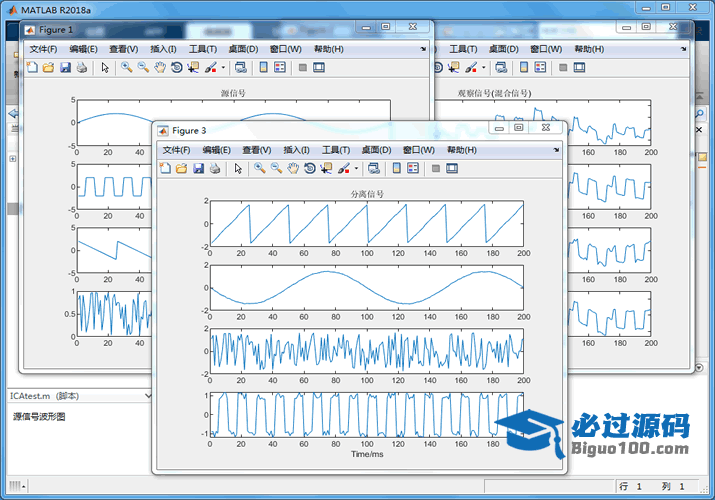Click Save icon in Figure 3 toolbar

pos(198,168)
